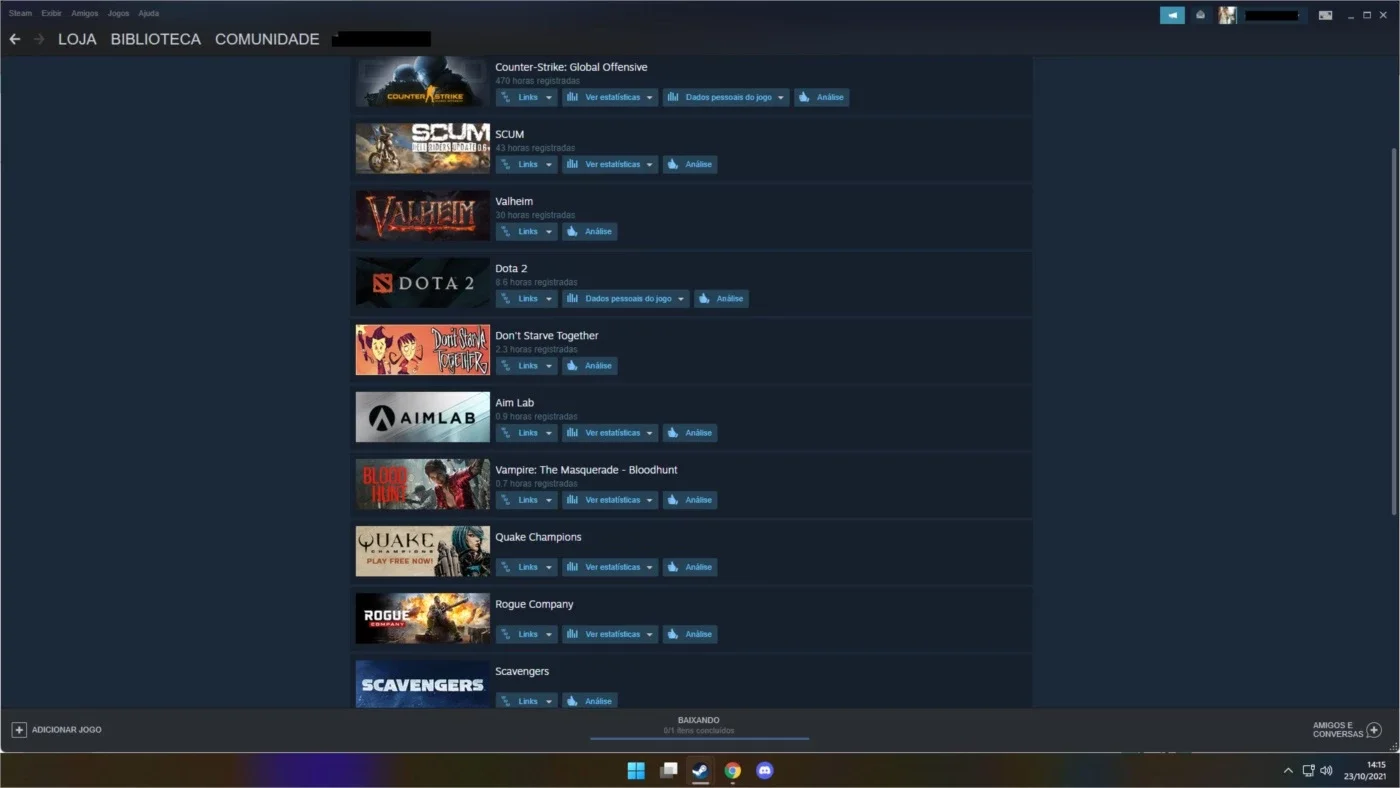Open Rogue Company game title

coord(534,604)
